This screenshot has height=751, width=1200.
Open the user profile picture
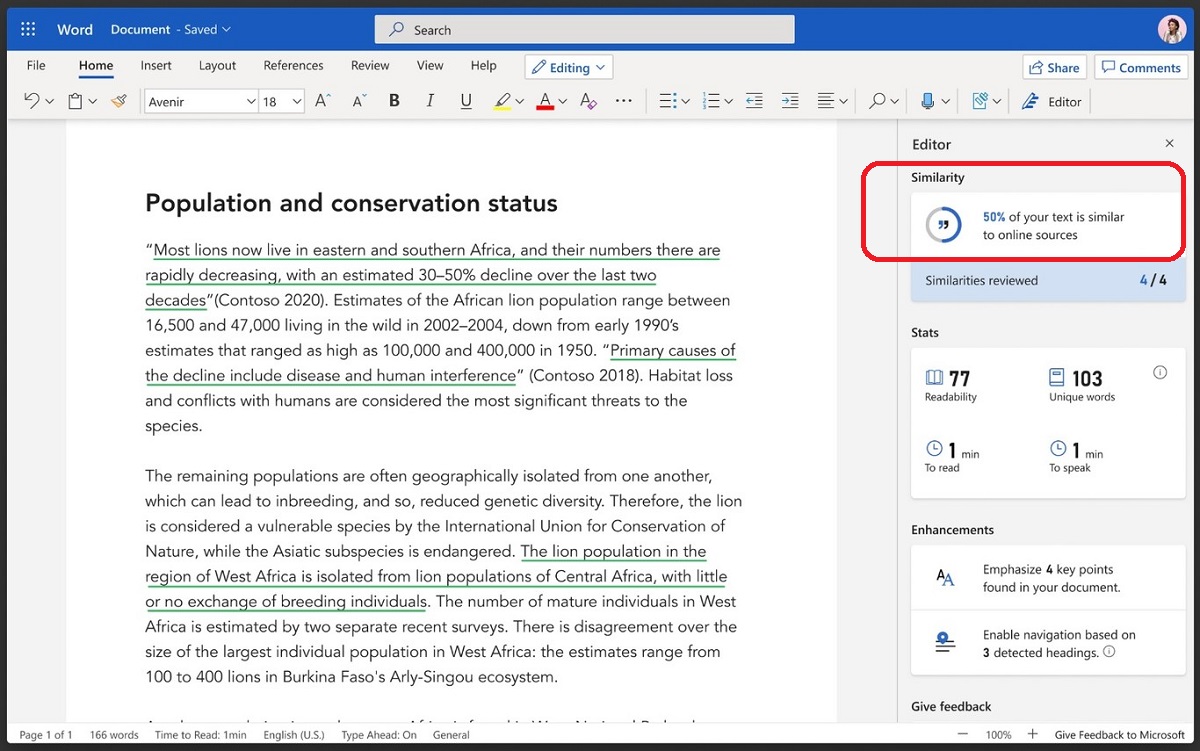(x=1171, y=30)
